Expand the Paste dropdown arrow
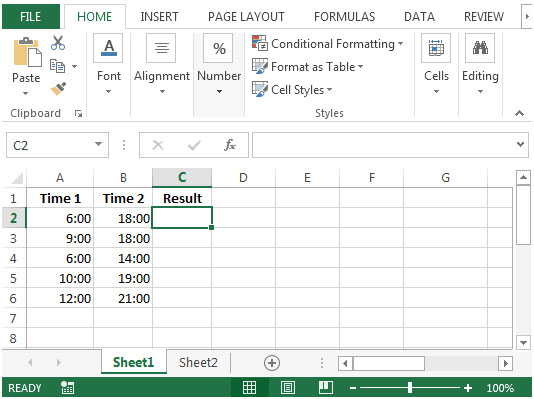The image size is (534, 399). tap(26, 93)
